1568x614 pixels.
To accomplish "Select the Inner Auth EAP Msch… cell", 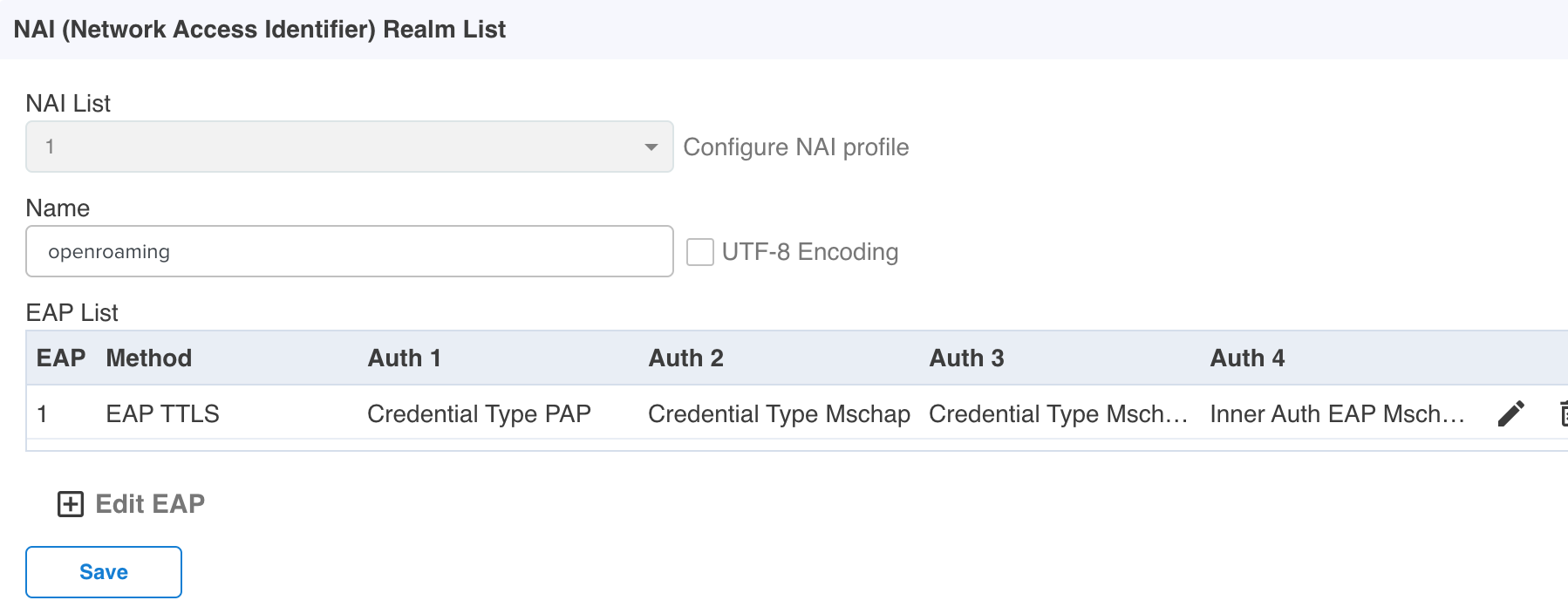I will pyautogui.click(x=1337, y=414).
